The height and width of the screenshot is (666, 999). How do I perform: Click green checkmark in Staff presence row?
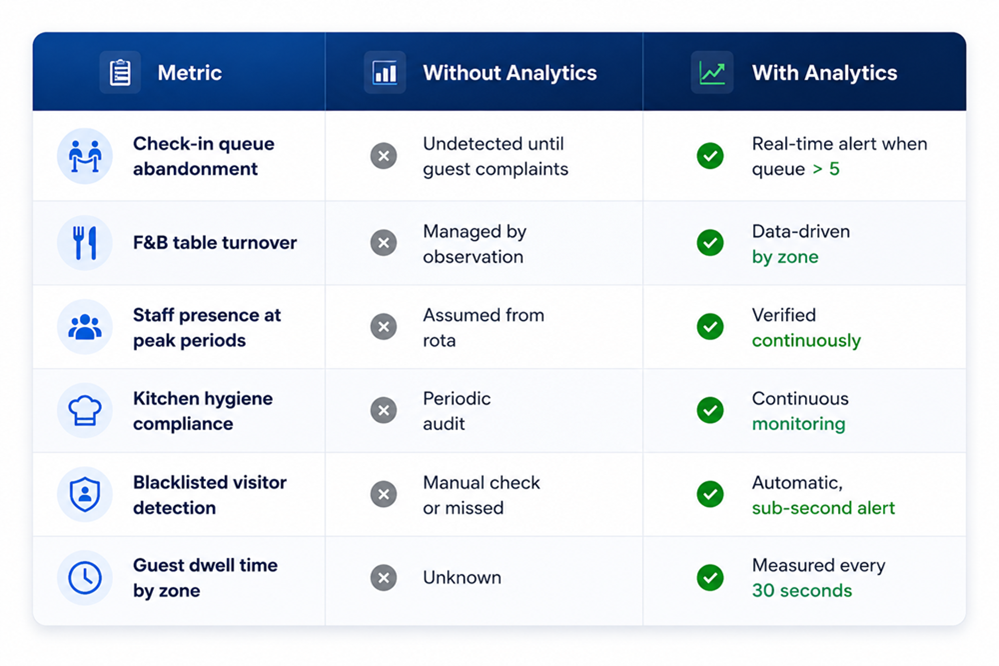[710, 327]
